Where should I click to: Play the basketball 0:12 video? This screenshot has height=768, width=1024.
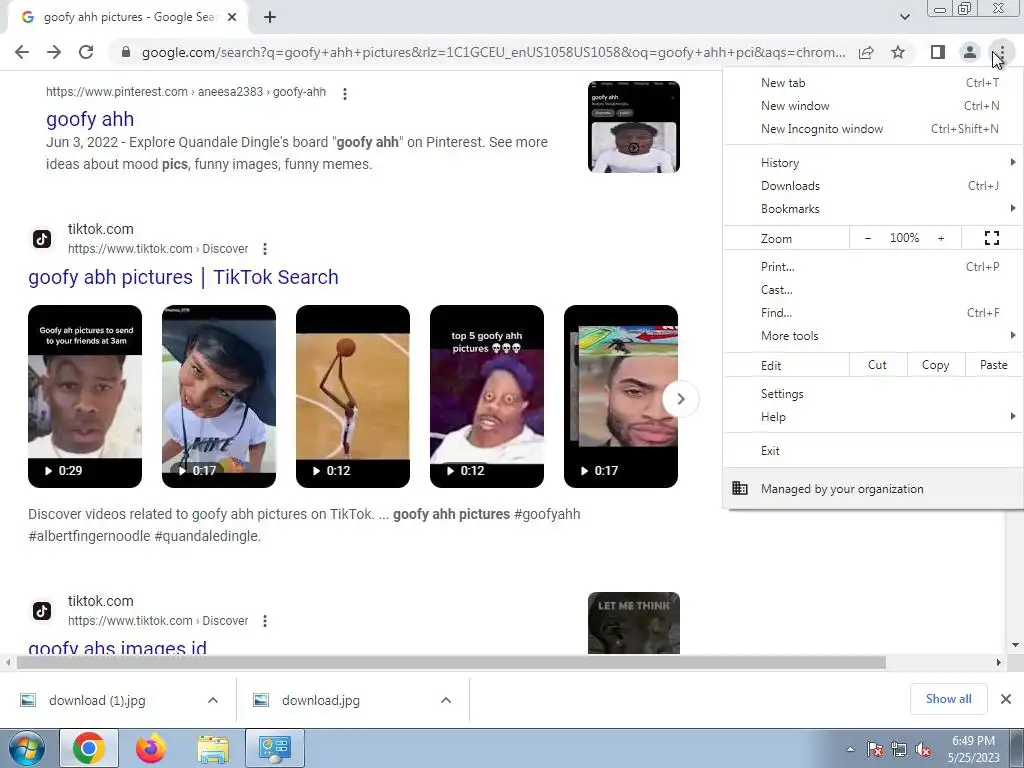tap(353, 396)
